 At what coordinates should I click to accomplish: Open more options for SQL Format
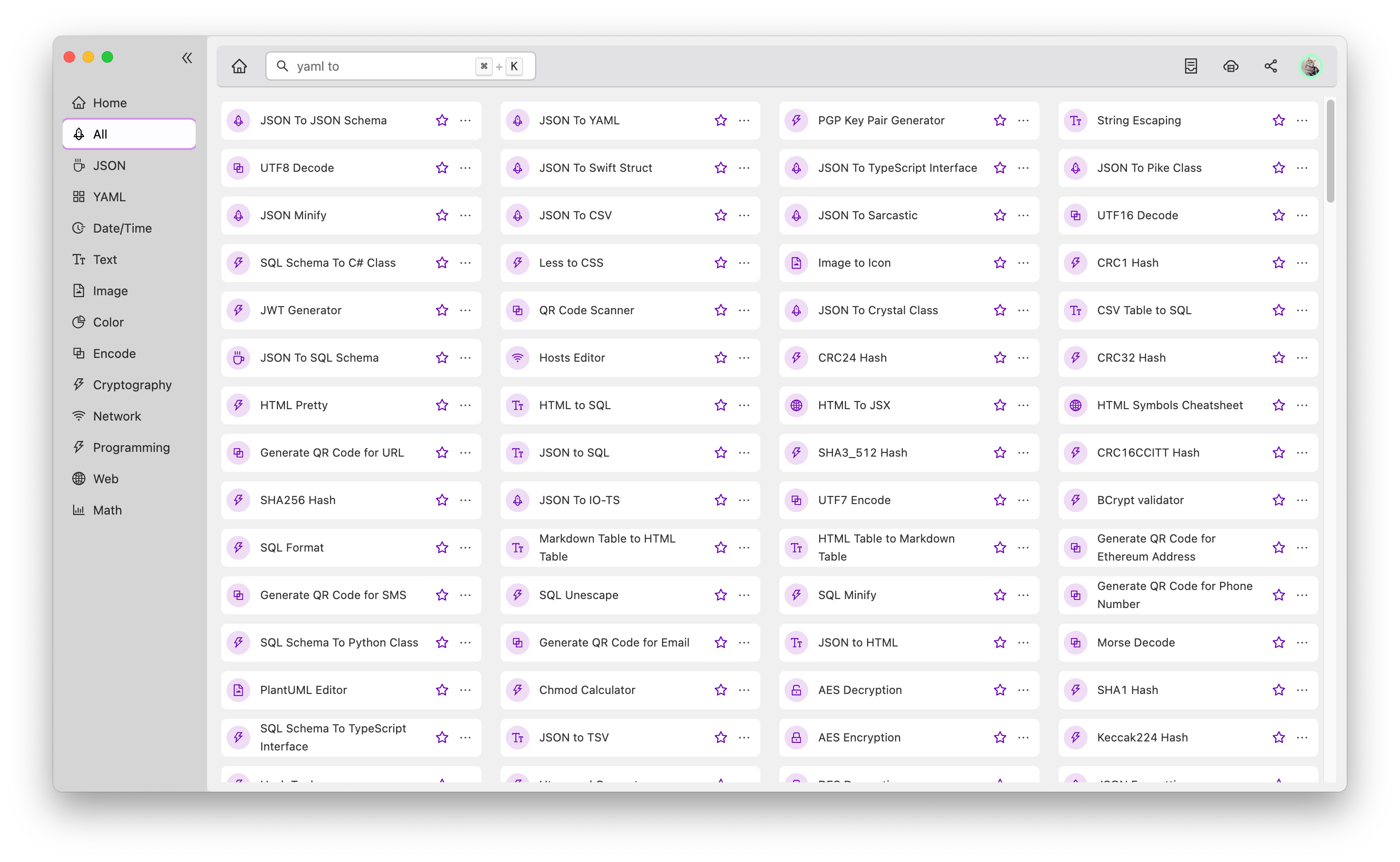[x=465, y=547]
